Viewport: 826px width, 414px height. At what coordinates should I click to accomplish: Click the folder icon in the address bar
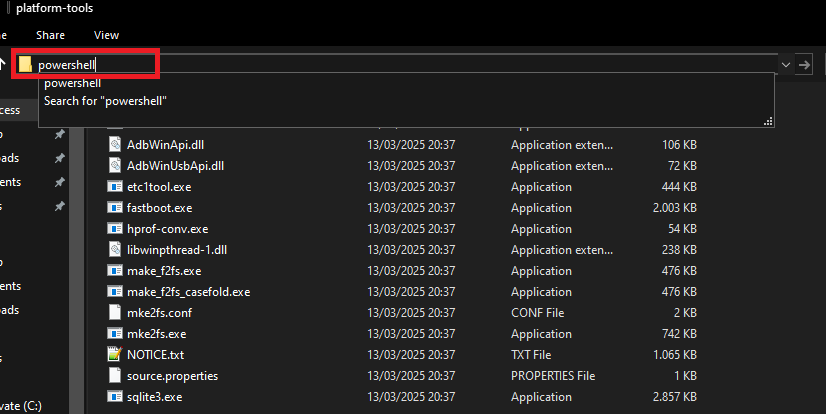25,65
